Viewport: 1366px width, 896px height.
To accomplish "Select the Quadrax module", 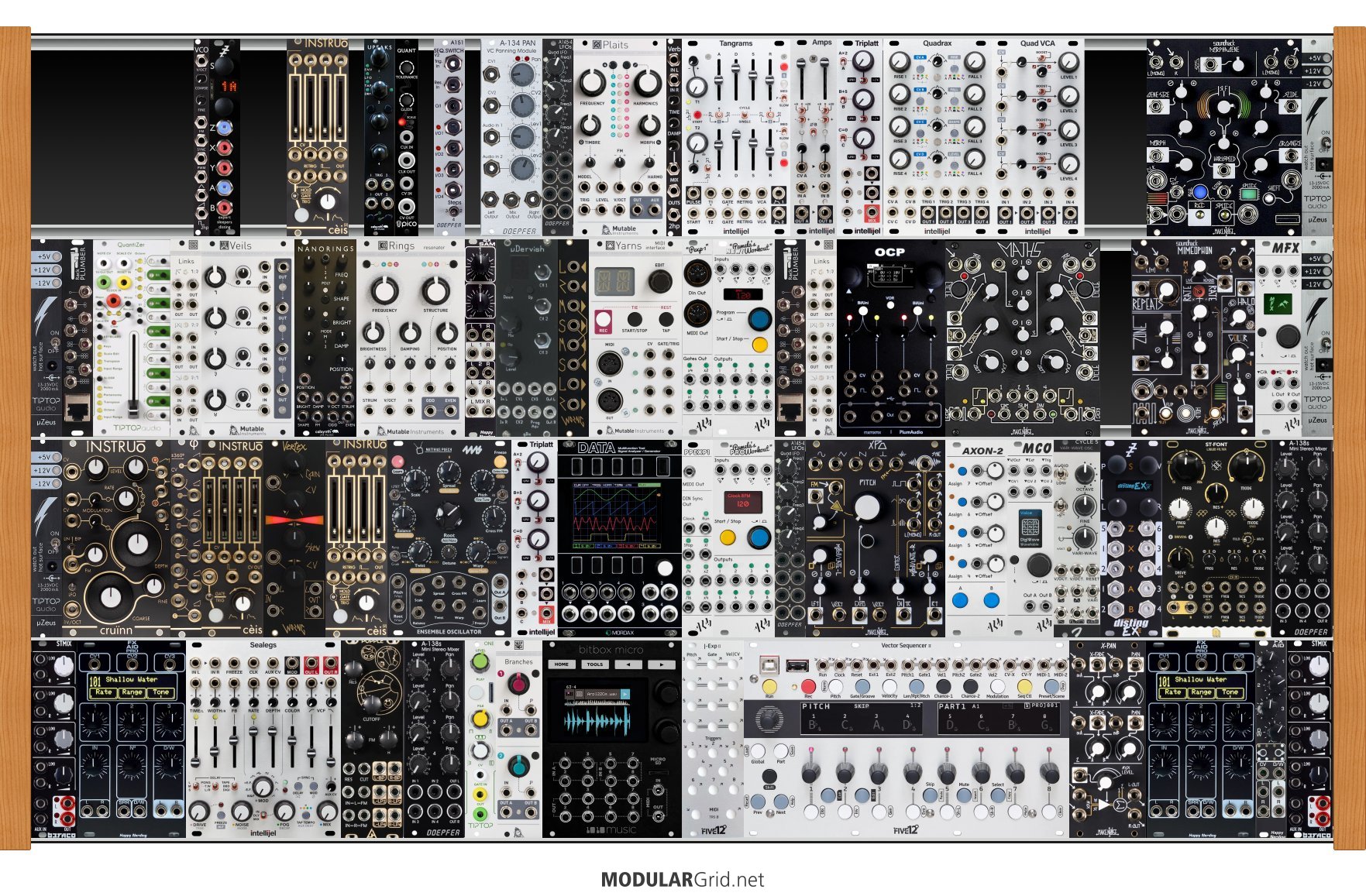I will point(938,137).
